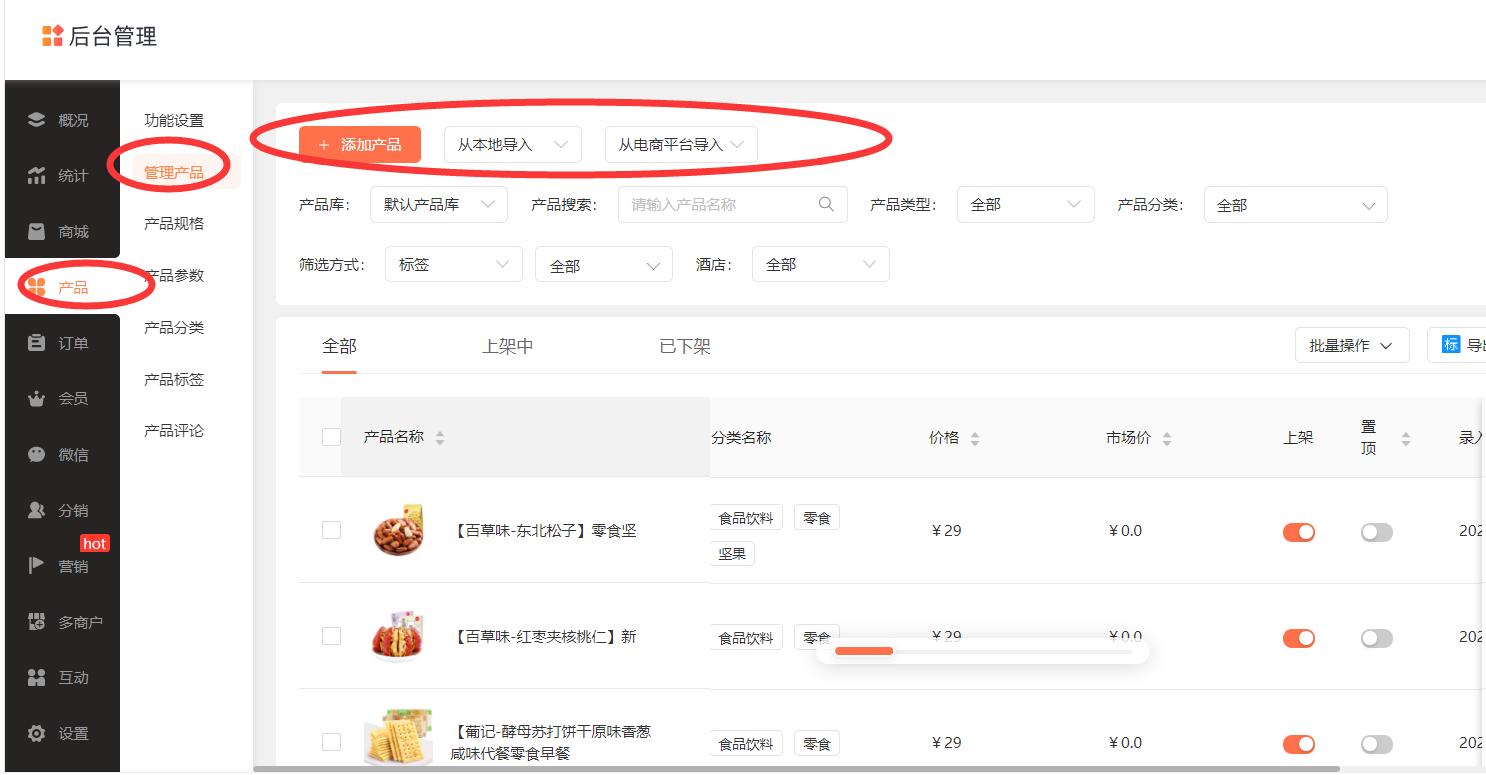
Task: Click the 添加产品 add product button
Action: [x=359, y=144]
